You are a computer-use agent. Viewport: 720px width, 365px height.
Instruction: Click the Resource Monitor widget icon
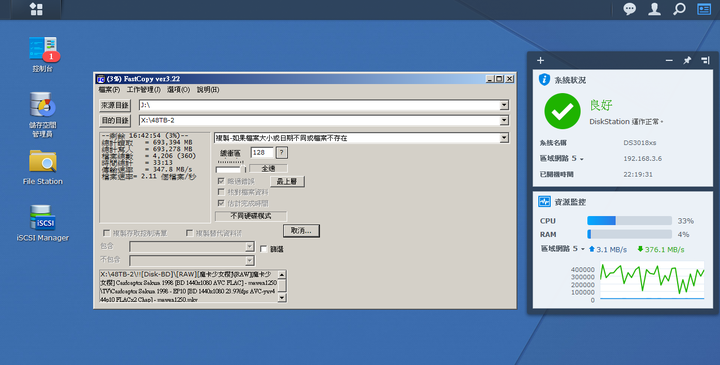pyautogui.click(x=544, y=202)
